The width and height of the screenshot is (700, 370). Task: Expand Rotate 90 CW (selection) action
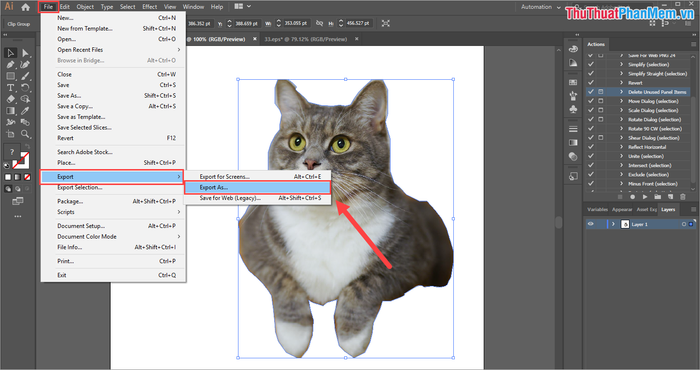pos(621,129)
